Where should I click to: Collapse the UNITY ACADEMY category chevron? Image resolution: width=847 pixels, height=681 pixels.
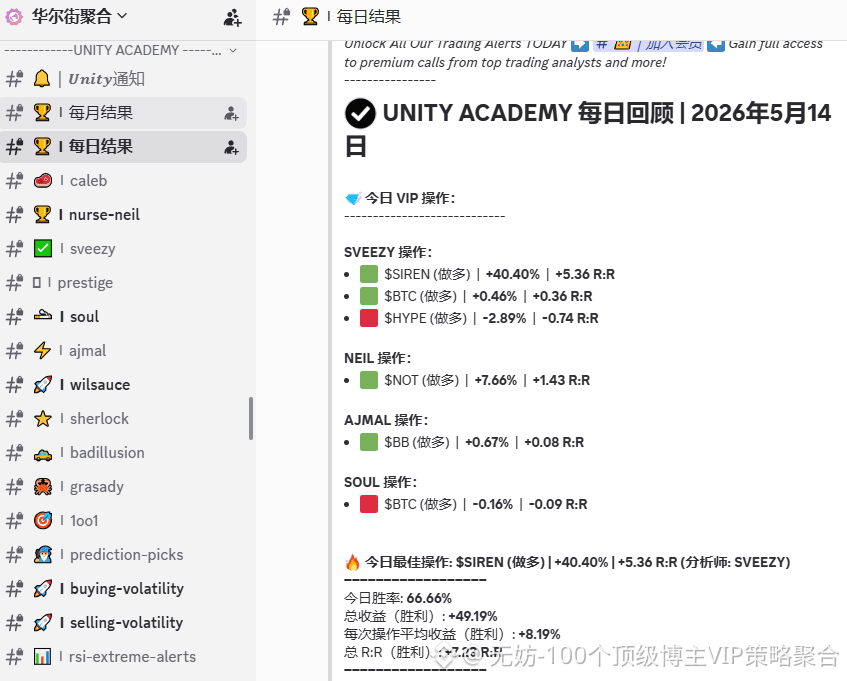point(233,50)
